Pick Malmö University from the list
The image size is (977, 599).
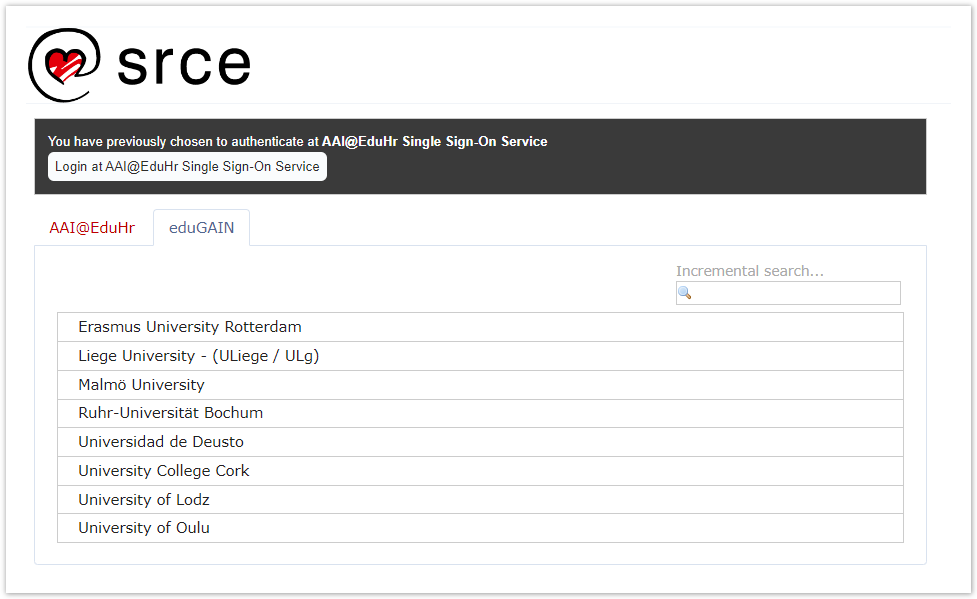141,385
